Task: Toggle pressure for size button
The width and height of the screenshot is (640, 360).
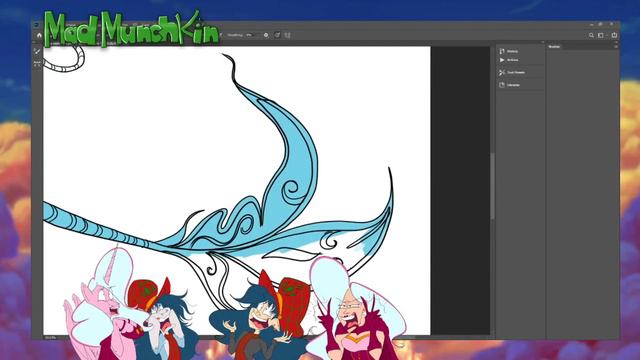Action: tap(277, 35)
